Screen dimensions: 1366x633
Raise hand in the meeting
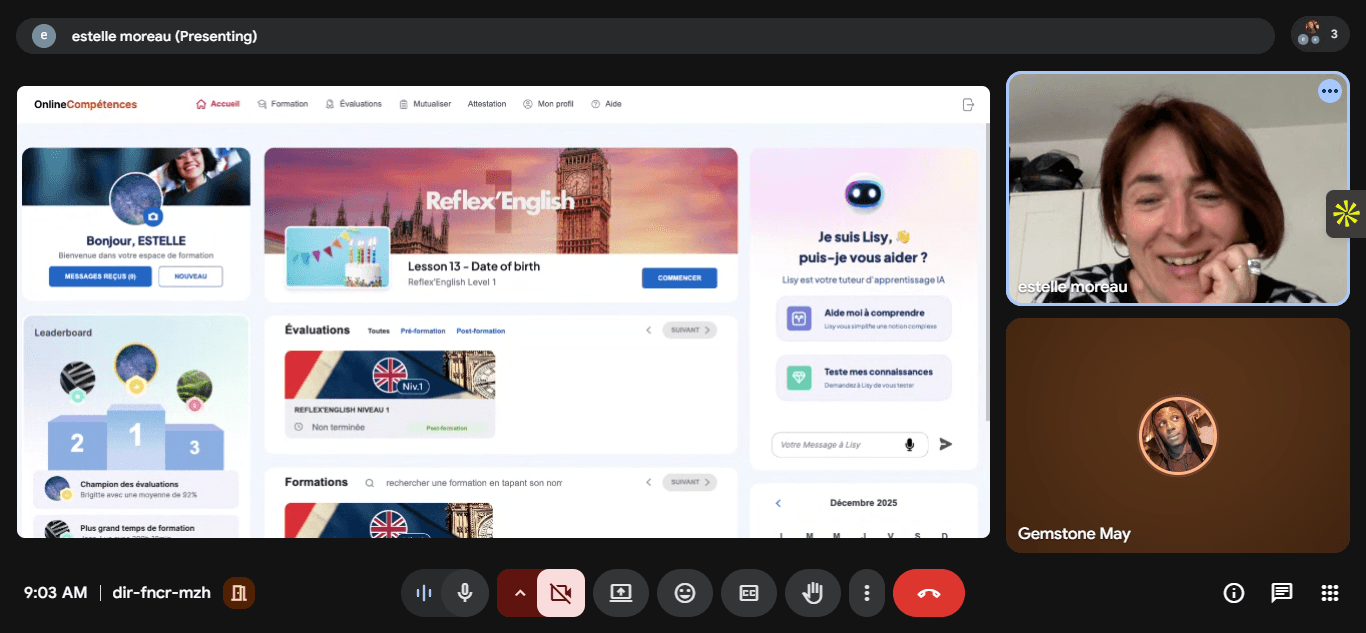[813, 593]
